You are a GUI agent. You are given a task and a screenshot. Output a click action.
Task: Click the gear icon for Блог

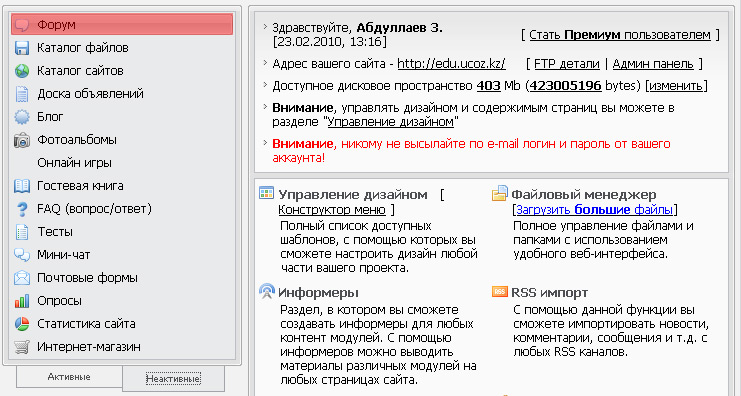[22, 117]
